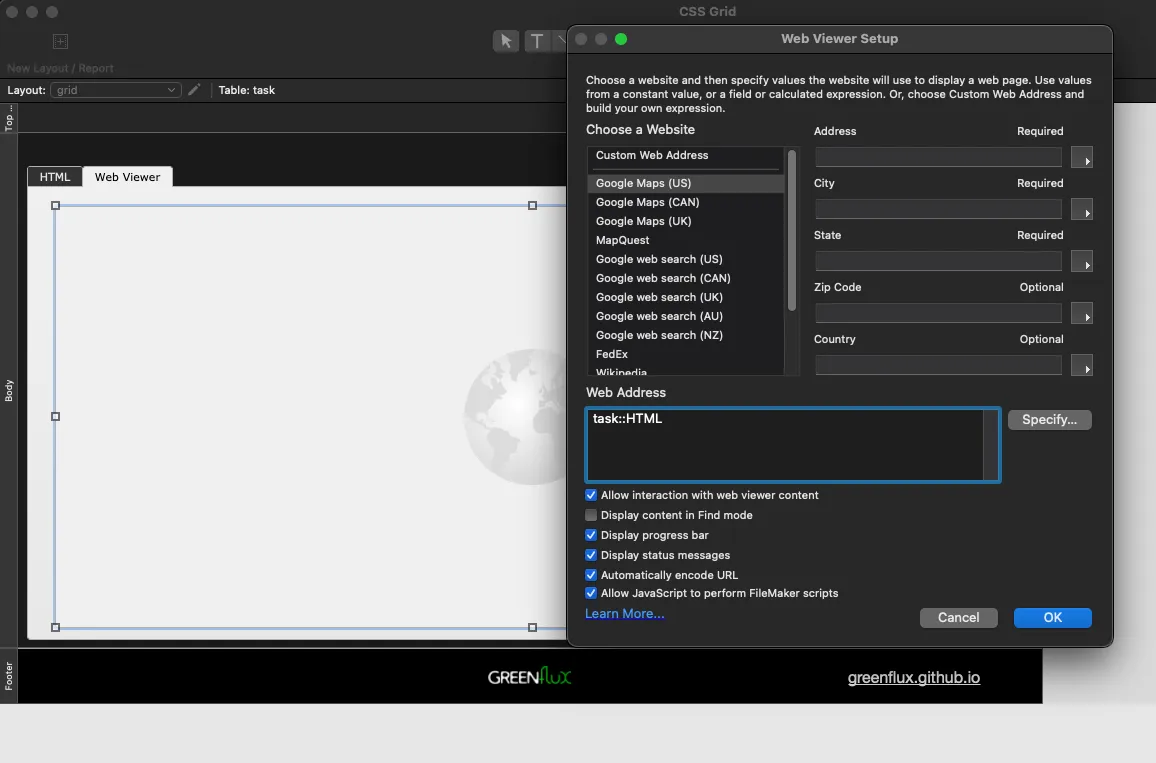1156x763 pixels.
Task: Click inside the Web Address text box
Action: coord(785,445)
